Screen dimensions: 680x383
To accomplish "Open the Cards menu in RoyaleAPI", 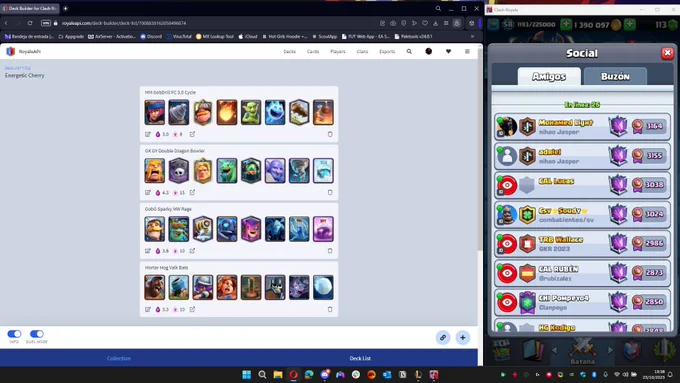I will (313, 51).
